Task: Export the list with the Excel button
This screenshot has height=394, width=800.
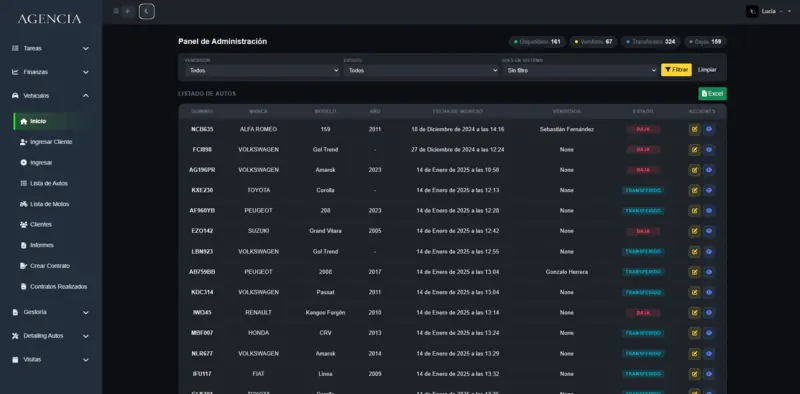Action: [x=712, y=94]
